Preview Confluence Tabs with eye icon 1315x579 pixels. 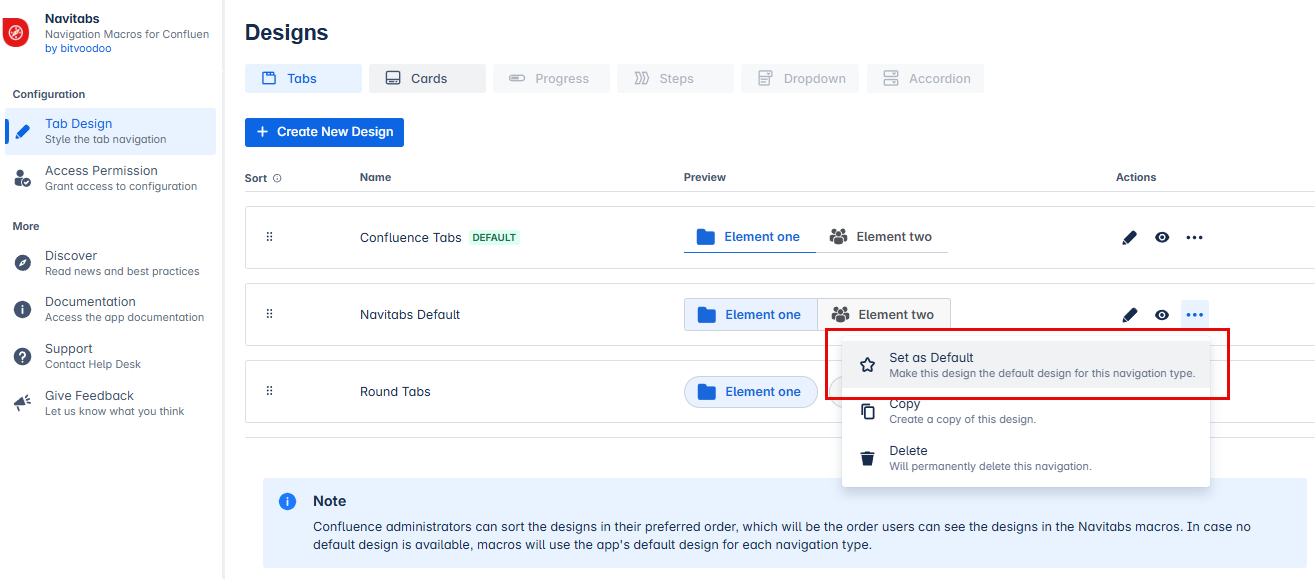1161,238
